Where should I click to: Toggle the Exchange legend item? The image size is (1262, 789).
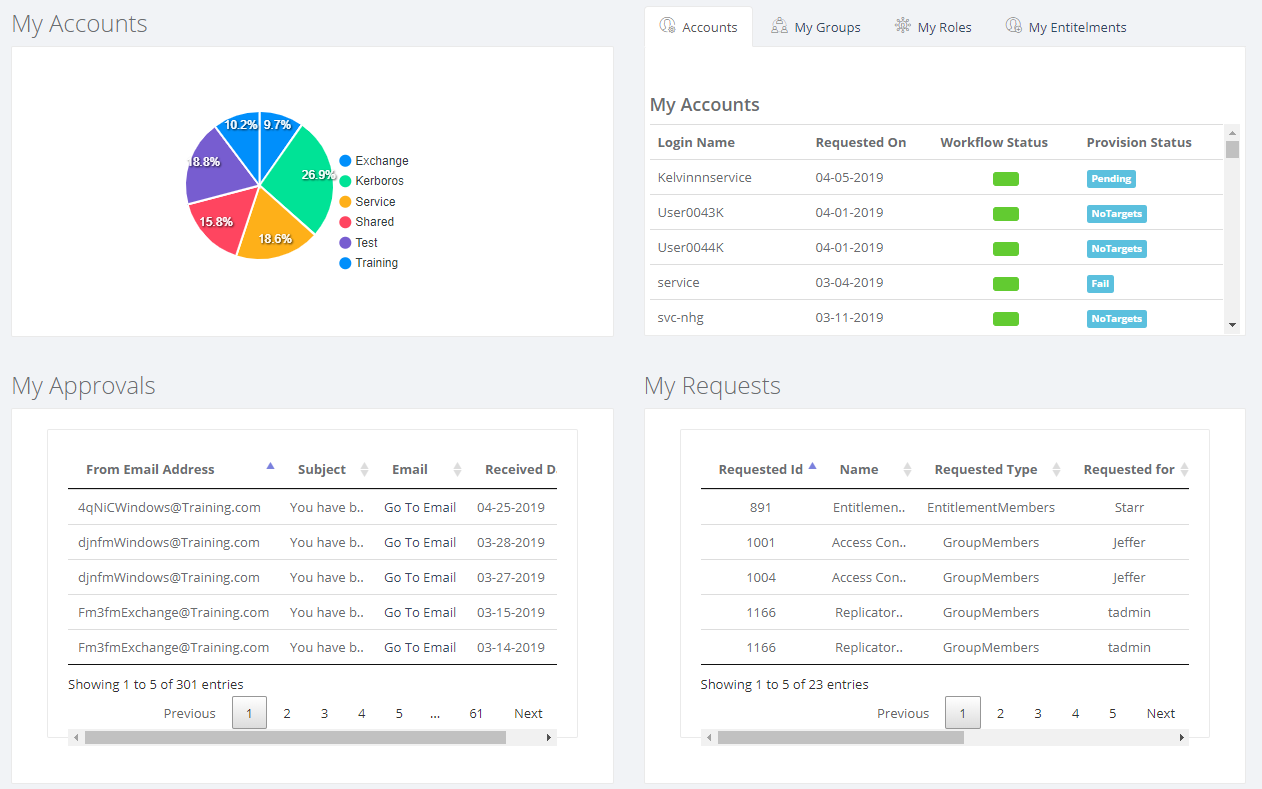[x=373, y=161]
